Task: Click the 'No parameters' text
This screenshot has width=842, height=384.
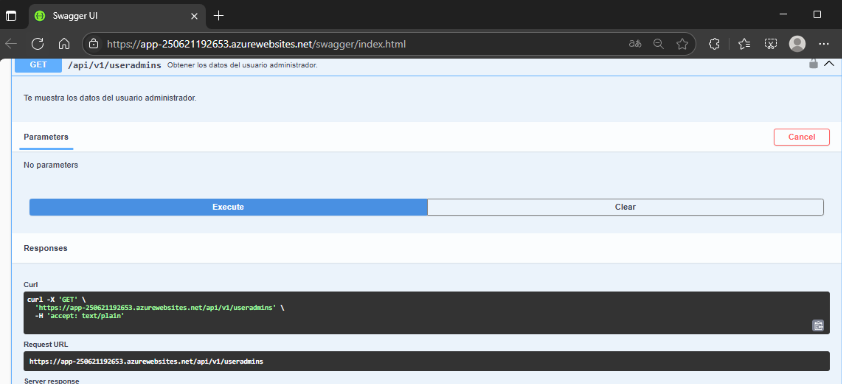Action: point(51,165)
